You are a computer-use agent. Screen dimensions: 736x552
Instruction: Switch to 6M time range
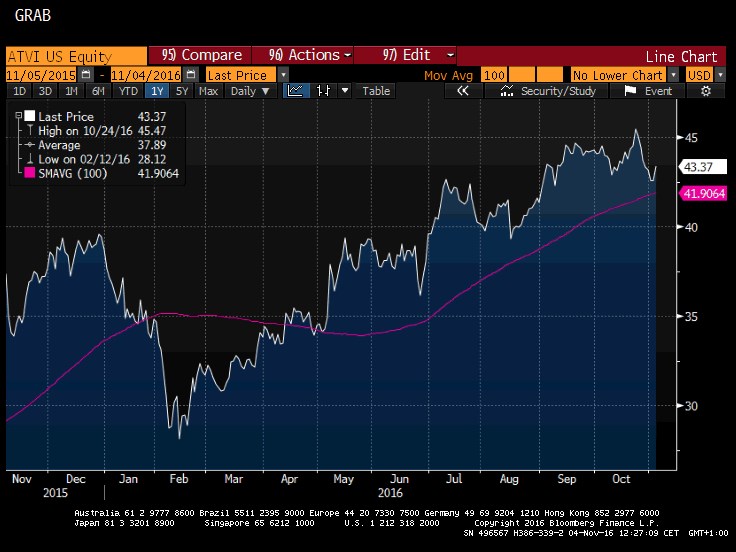98,91
